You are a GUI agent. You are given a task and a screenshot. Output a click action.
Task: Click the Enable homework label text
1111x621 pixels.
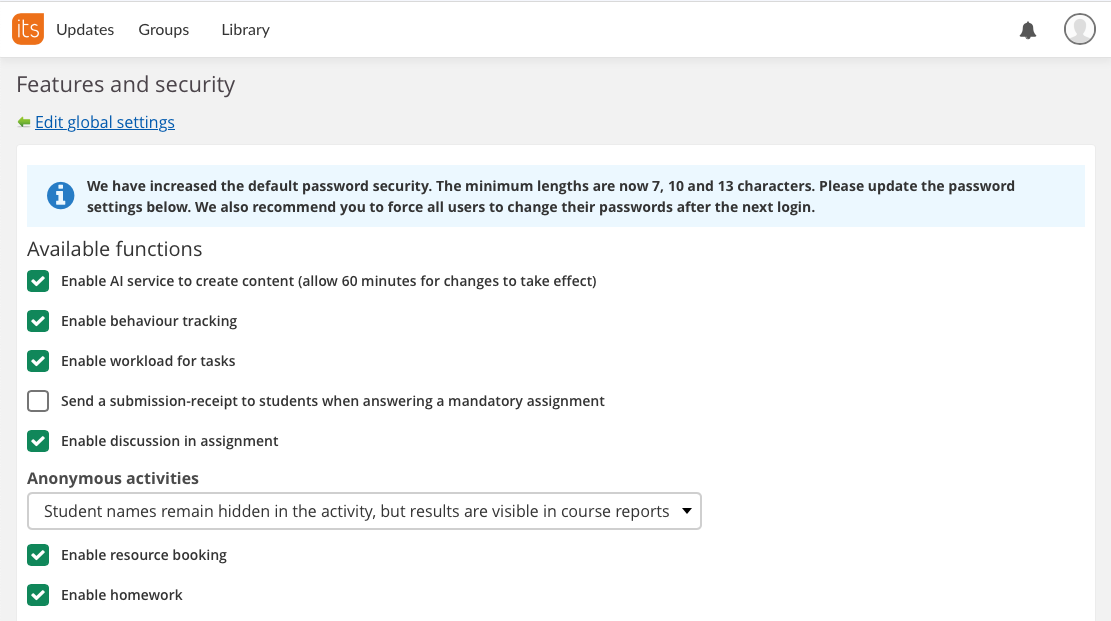click(122, 595)
